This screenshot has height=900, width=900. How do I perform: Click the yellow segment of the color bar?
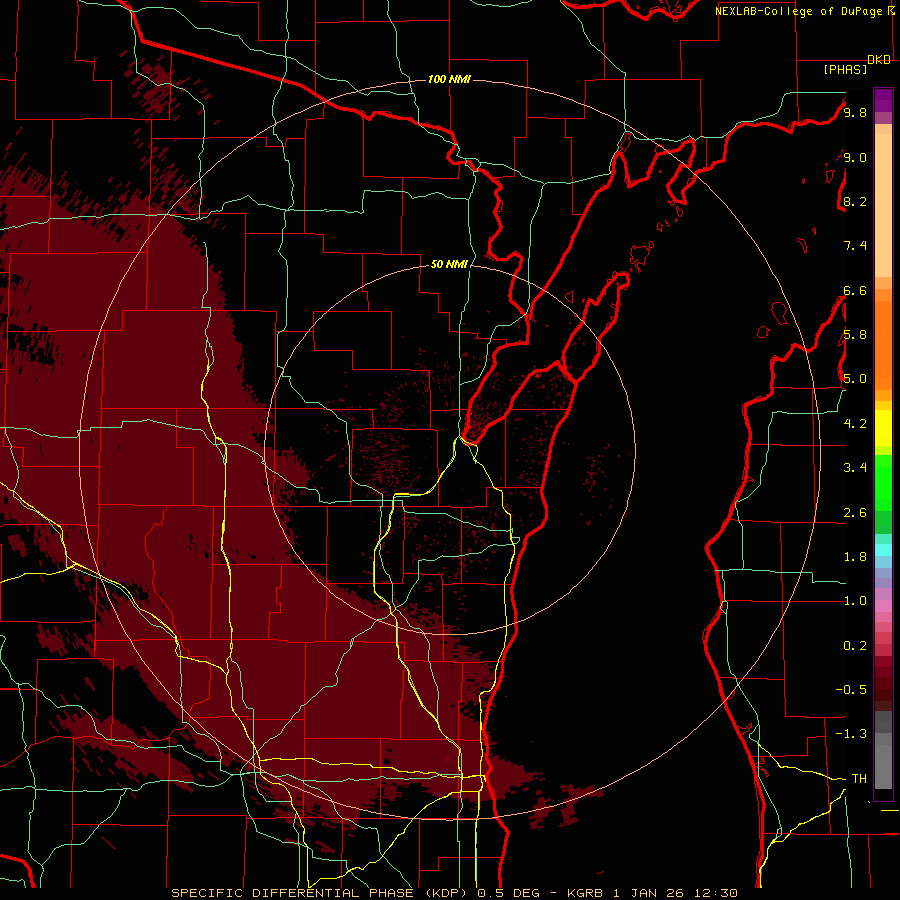(883, 428)
